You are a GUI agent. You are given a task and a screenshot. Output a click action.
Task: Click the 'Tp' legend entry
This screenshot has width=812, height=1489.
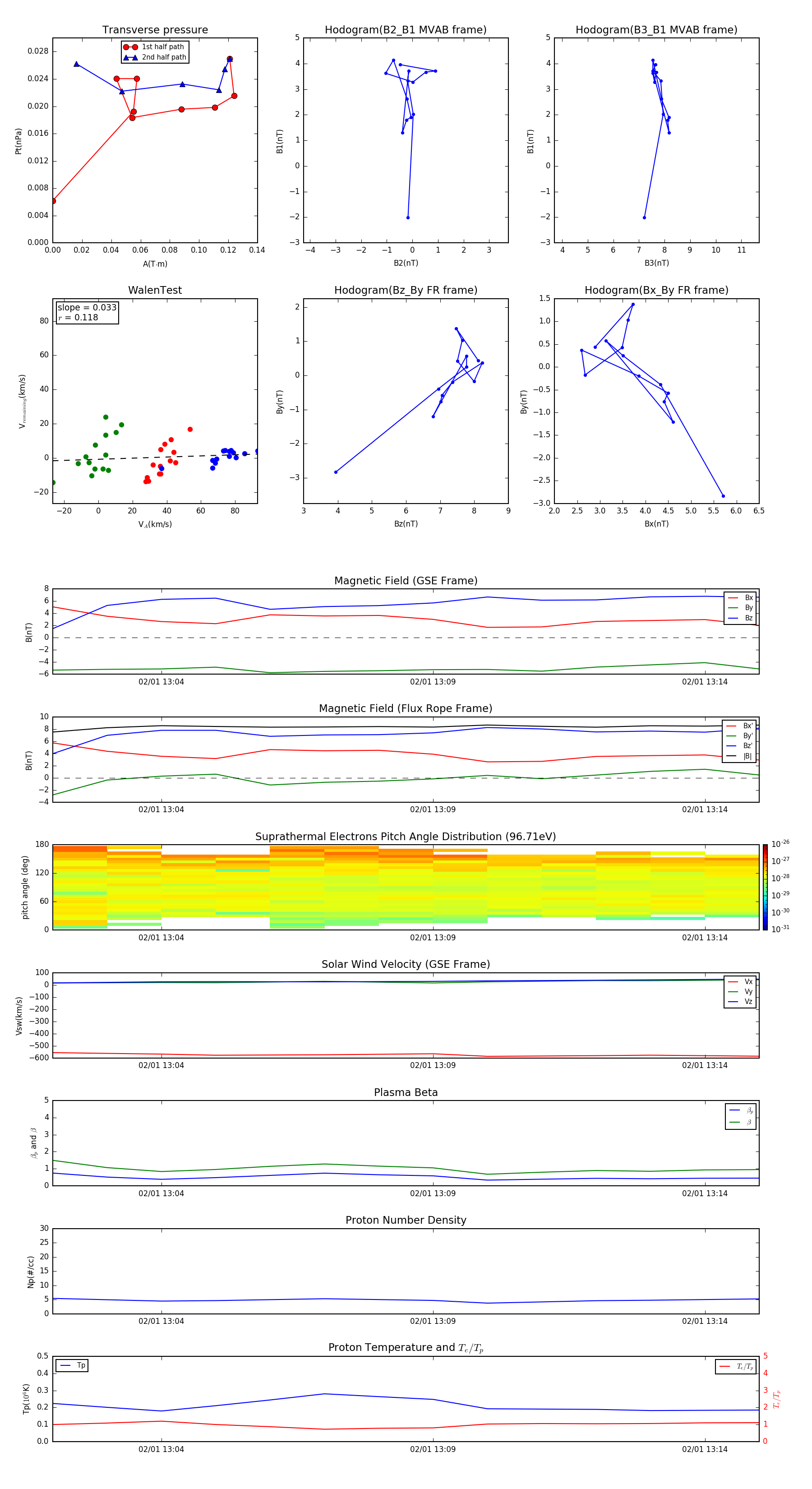(72, 1365)
